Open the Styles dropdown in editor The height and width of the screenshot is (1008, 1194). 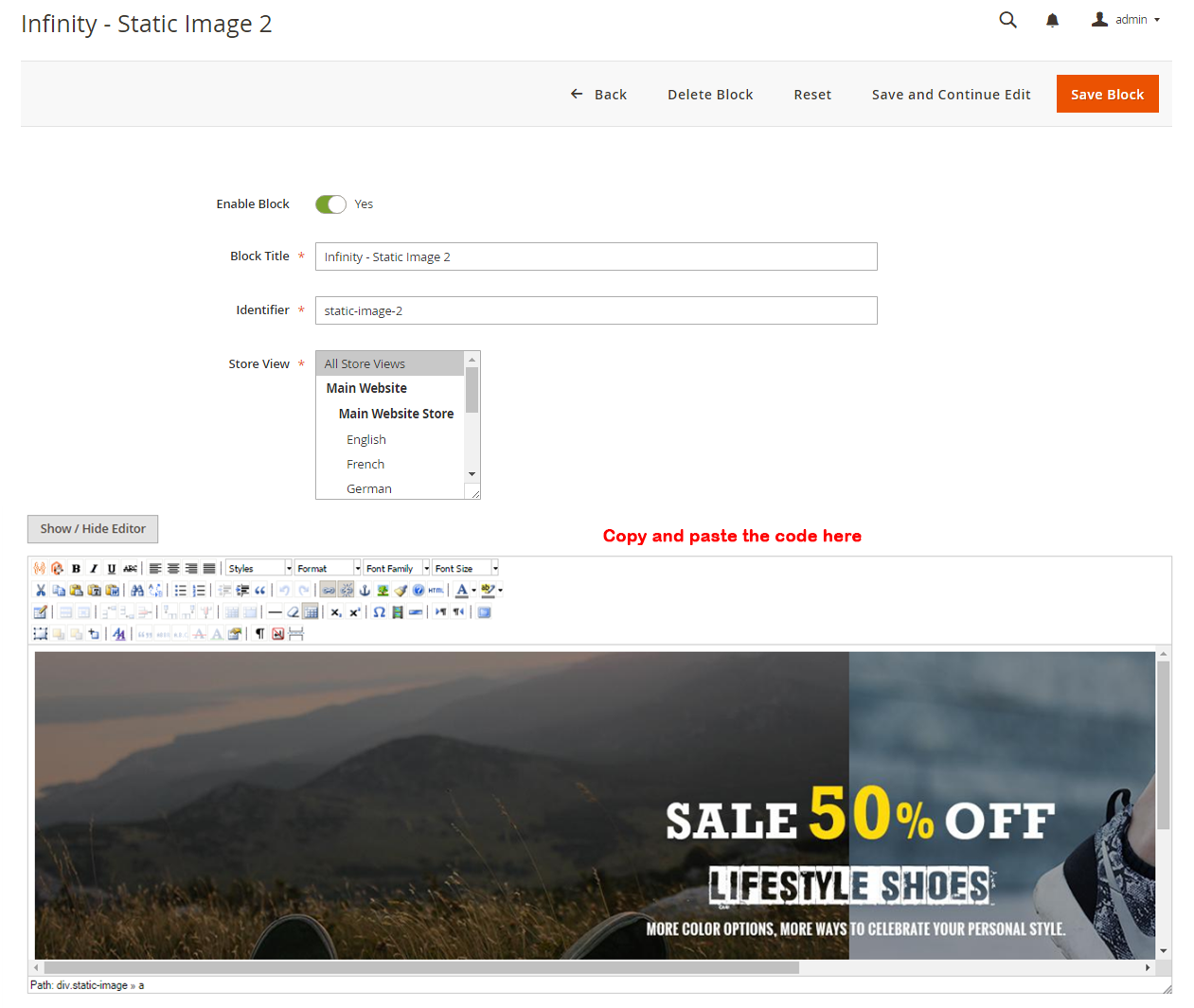click(x=258, y=569)
